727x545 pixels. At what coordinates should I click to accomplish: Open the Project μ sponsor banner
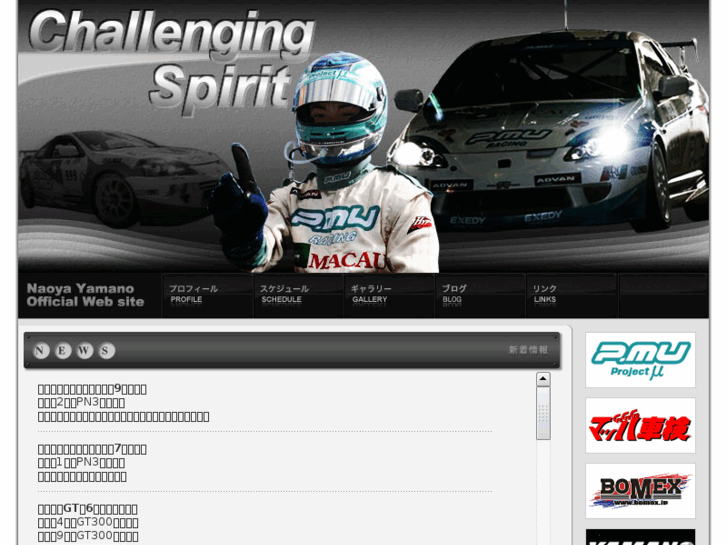(640, 360)
